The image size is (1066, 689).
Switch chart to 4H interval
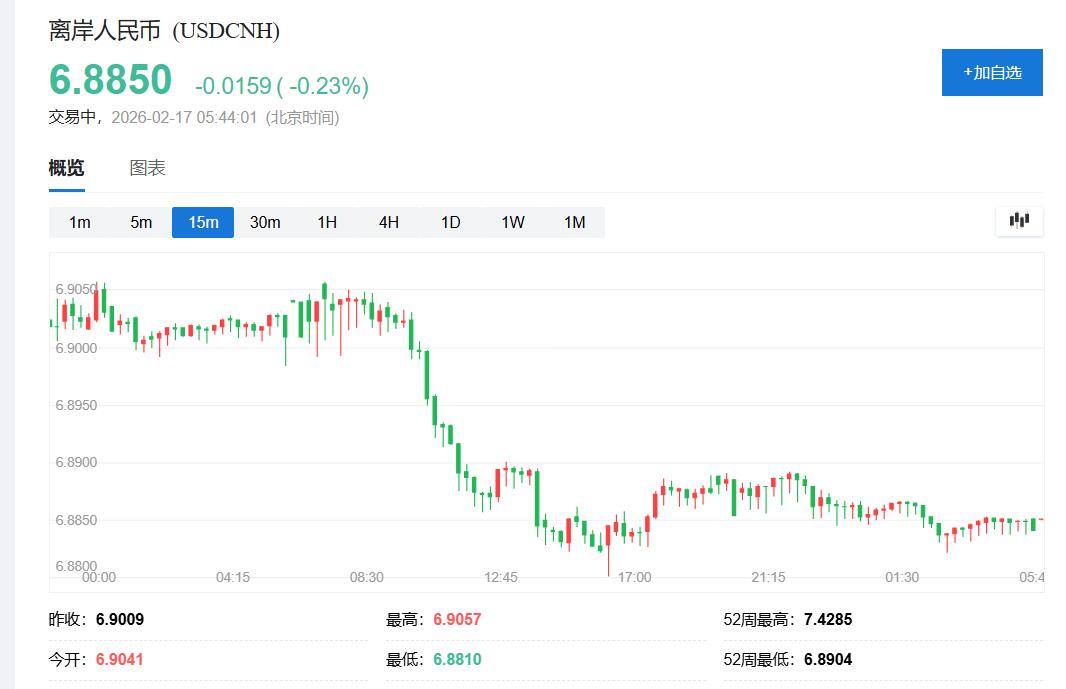(389, 222)
